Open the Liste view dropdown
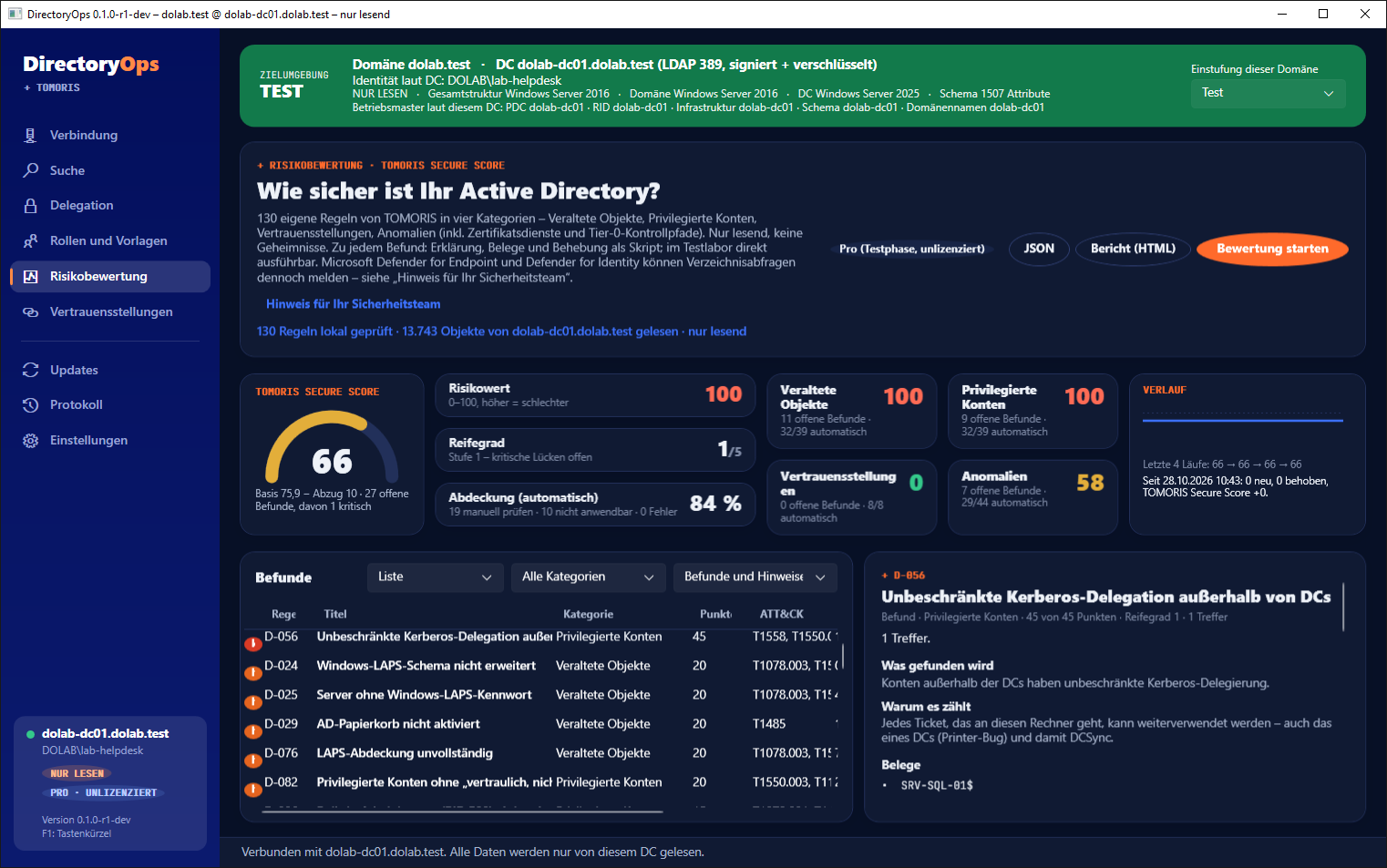The image size is (1387, 868). point(435,577)
